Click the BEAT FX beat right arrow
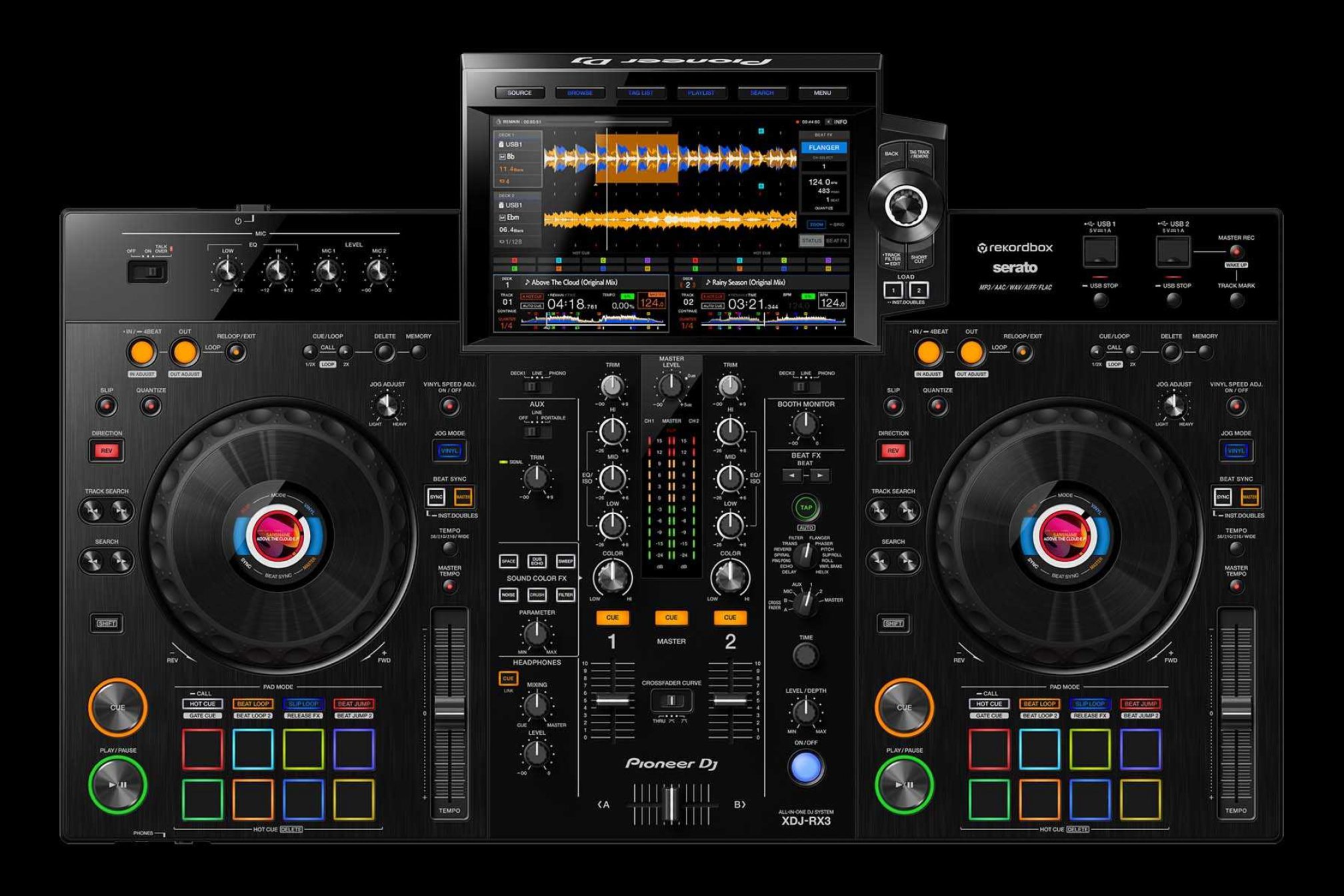Screen dimensions: 1344x896 pos(821,475)
